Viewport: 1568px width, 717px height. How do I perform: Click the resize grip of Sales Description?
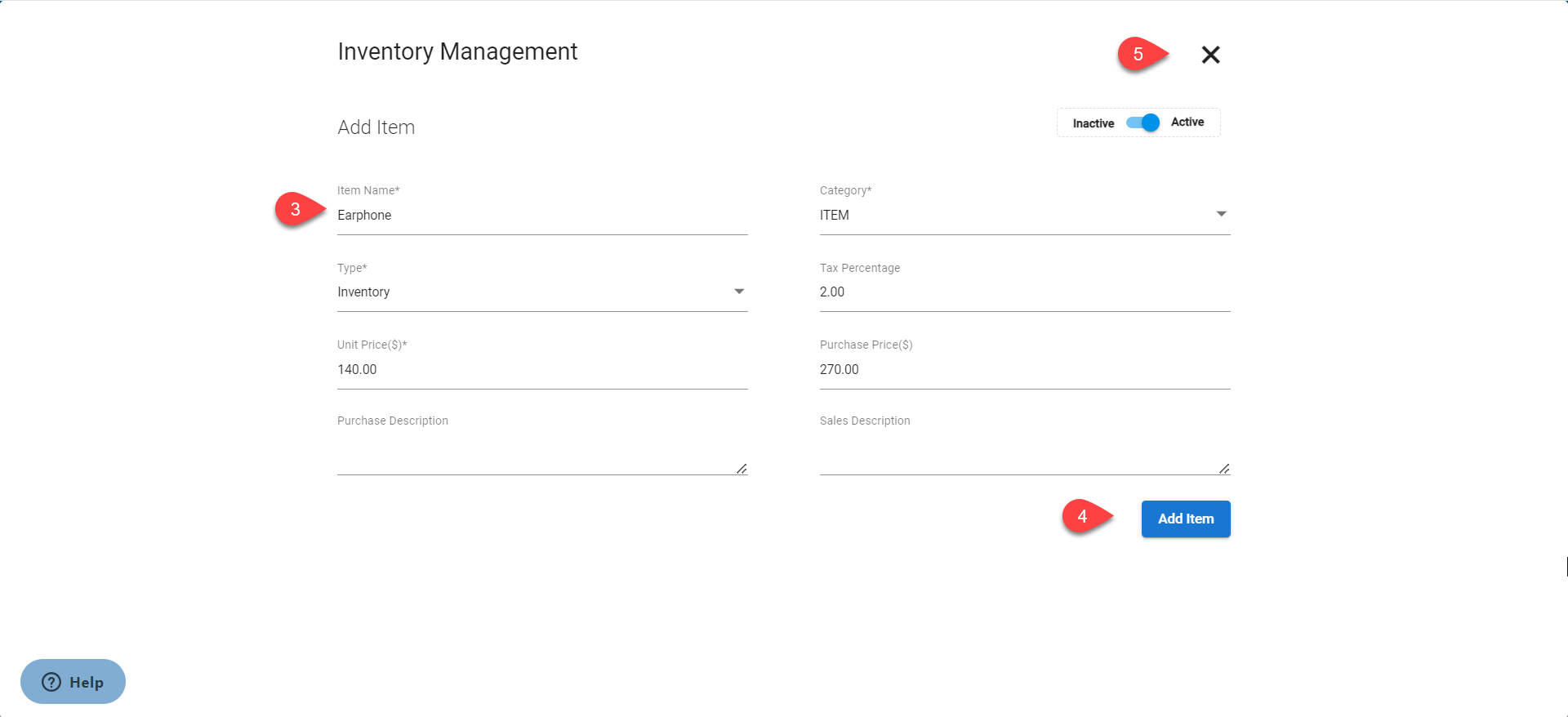click(1224, 469)
